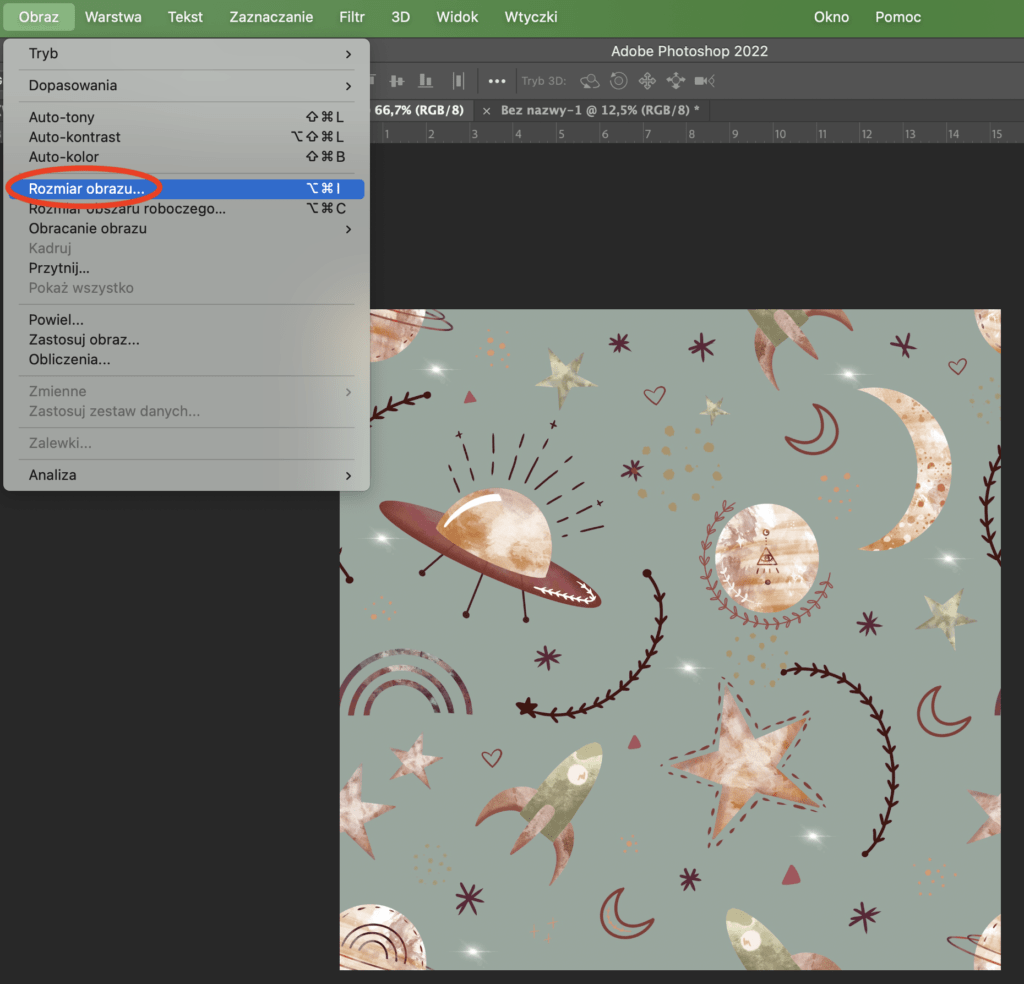Select the 3D video camera zoom icon
The image size is (1024, 984).
click(704, 81)
